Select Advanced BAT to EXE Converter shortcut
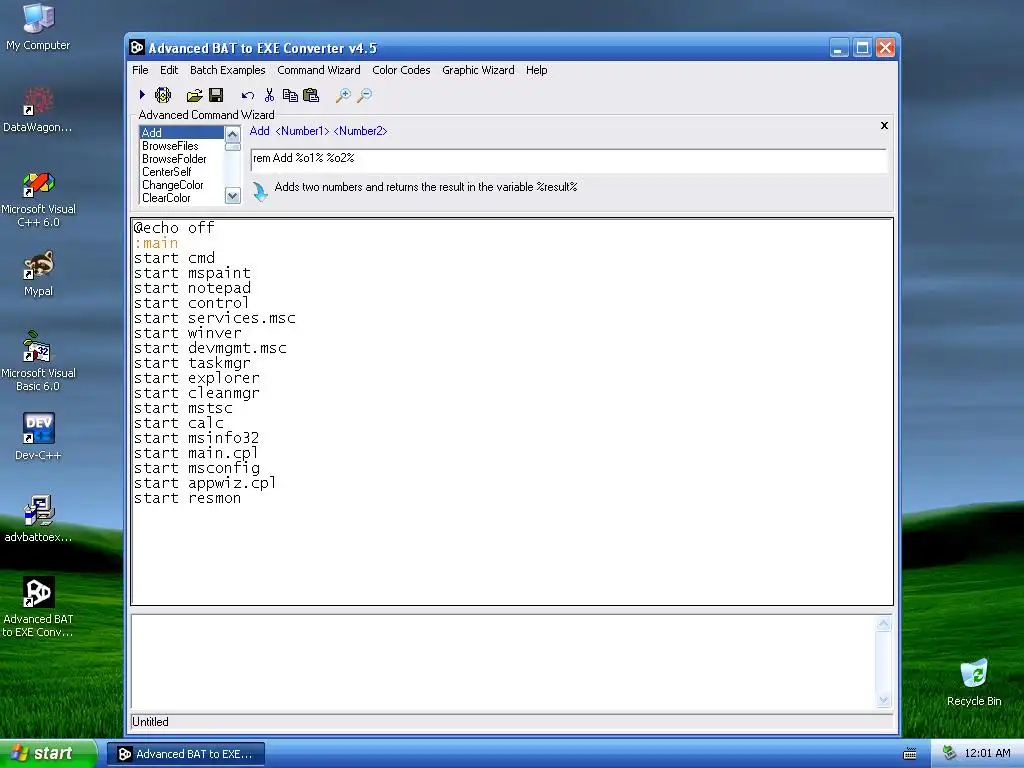 [x=38, y=607]
